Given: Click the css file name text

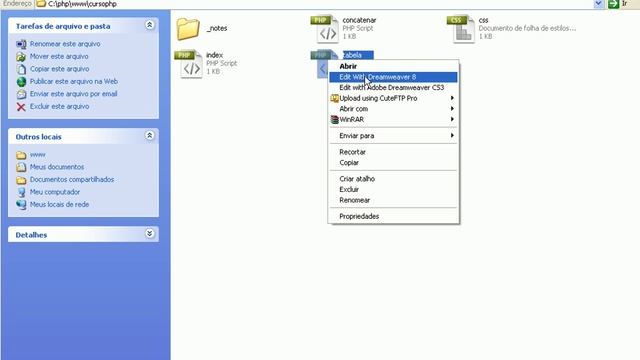Looking at the screenshot, I should click(483, 20).
